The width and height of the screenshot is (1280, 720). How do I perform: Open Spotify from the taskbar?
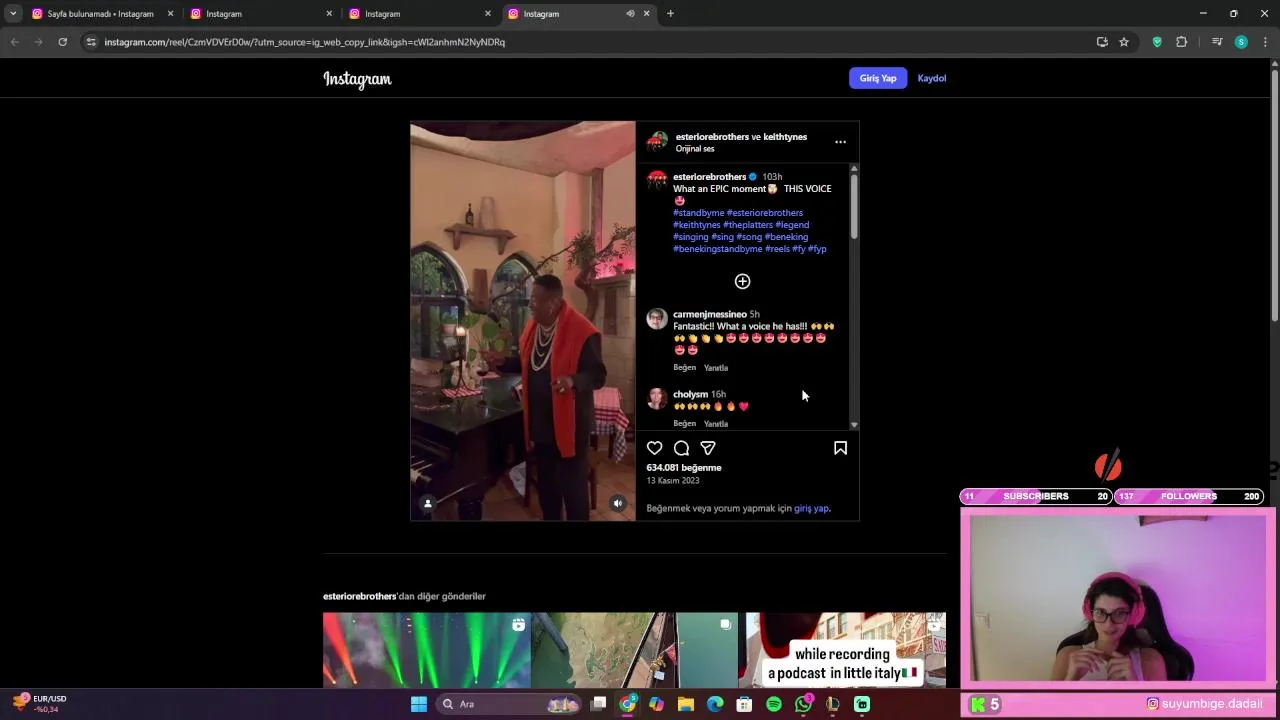pos(774,704)
